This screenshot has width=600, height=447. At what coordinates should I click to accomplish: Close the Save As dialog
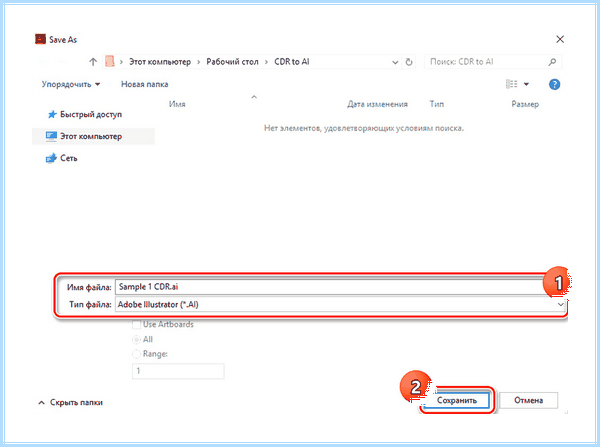[x=560, y=39]
